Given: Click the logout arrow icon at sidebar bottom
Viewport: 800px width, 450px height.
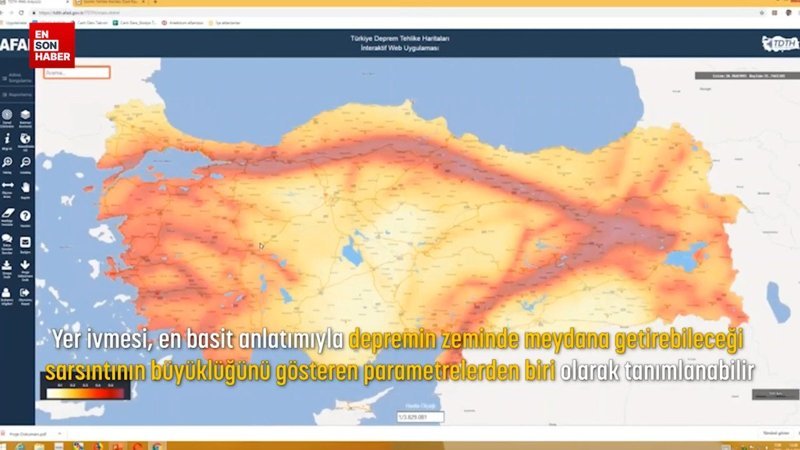Looking at the screenshot, I should [x=26, y=292].
